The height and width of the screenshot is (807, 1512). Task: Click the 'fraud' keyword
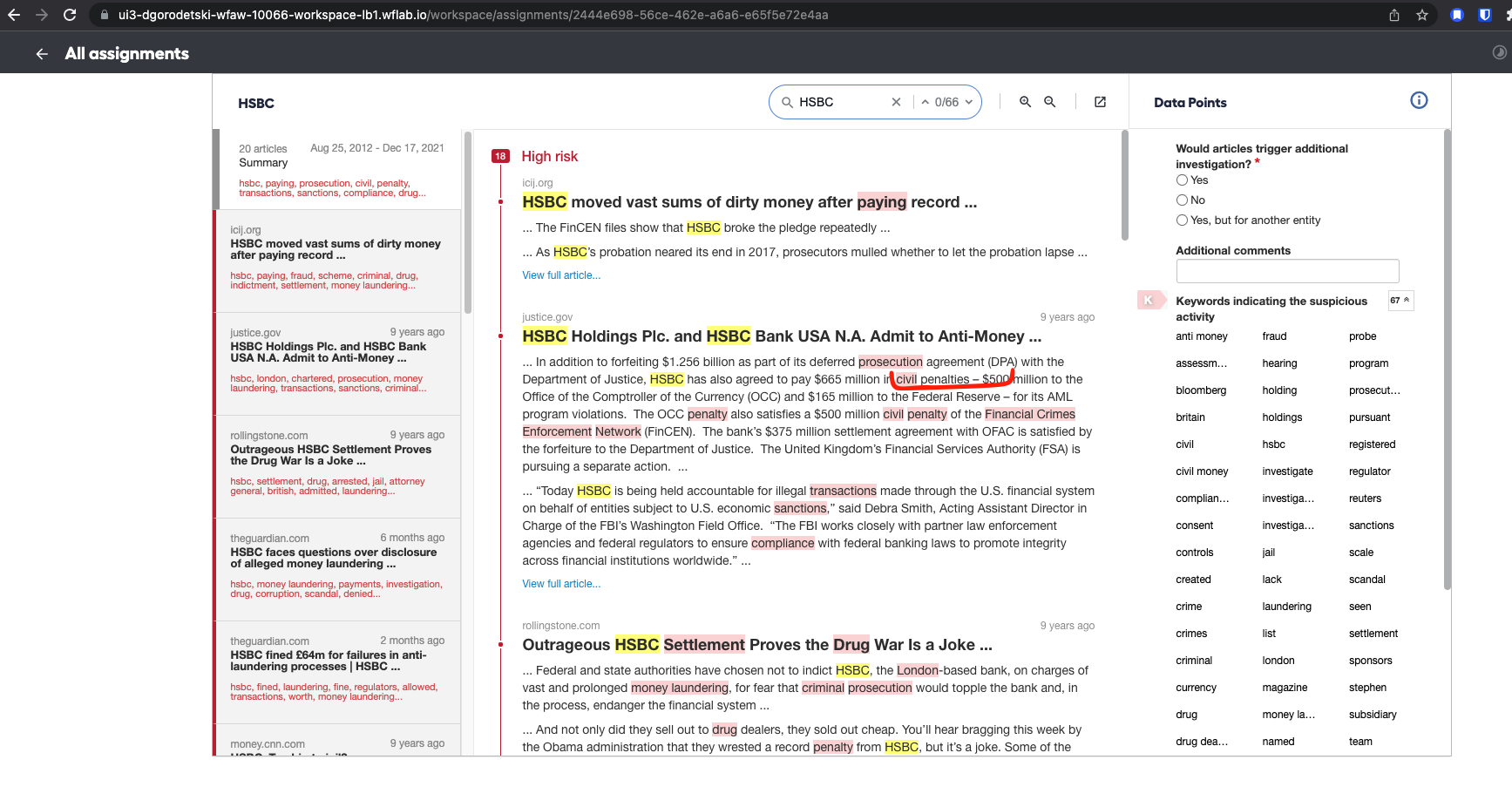coord(1274,336)
